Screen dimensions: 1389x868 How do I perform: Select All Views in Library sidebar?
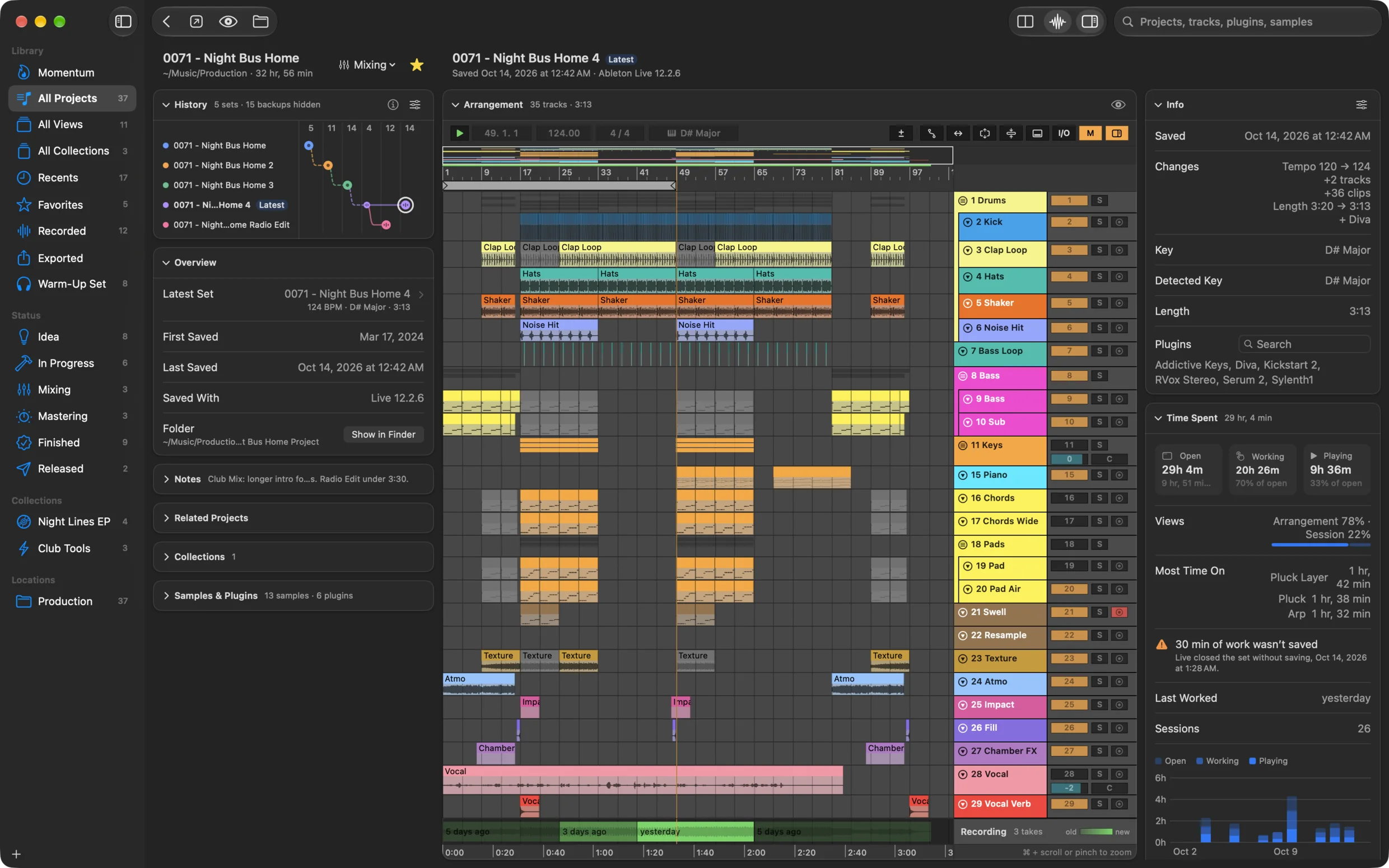72,124
